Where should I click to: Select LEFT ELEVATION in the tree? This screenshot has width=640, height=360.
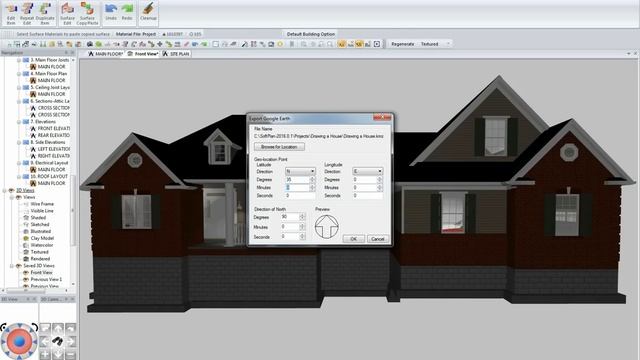(x=53, y=149)
